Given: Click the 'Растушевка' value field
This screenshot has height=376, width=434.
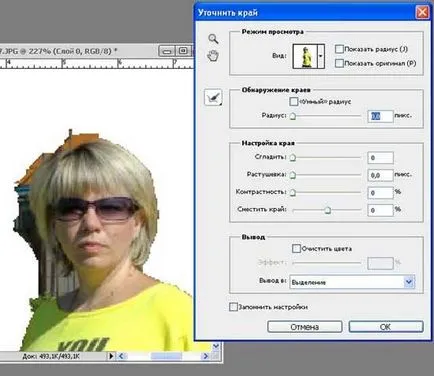Looking at the screenshot, I should pyautogui.click(x=380, y=175).
